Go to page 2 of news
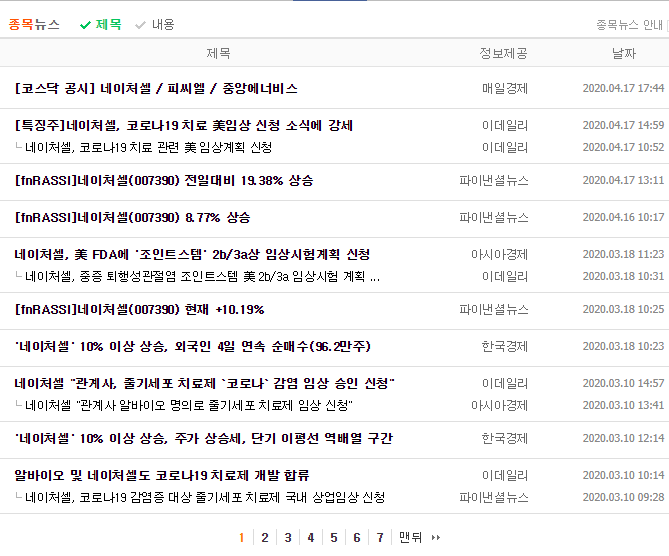669x556 pixels. 265,538
